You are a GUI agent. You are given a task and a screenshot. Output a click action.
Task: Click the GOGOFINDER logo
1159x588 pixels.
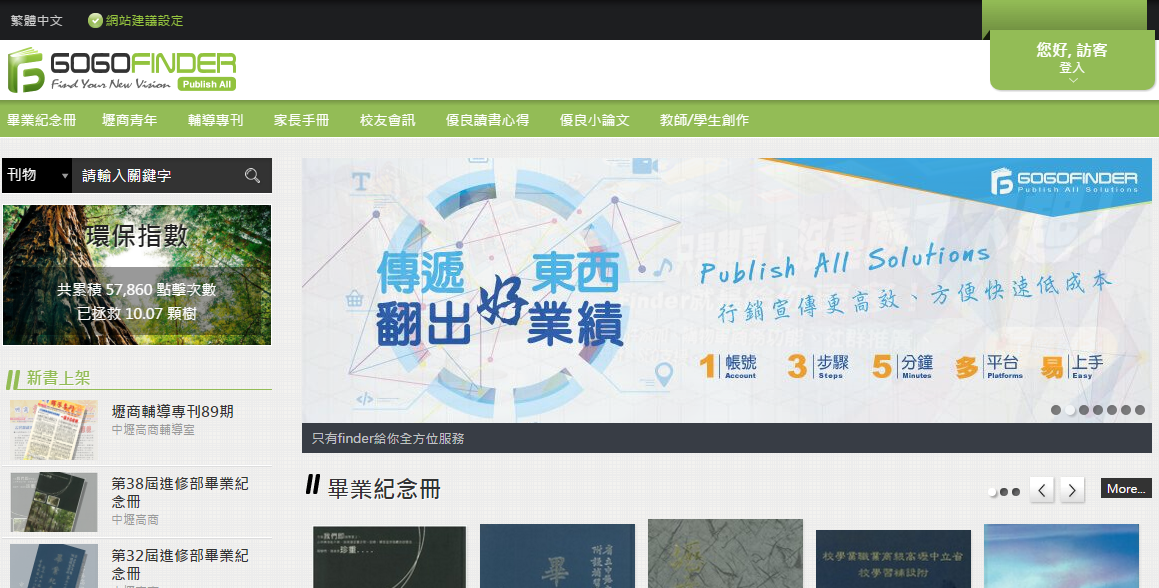pyautogui.click(x=122, y=70)
